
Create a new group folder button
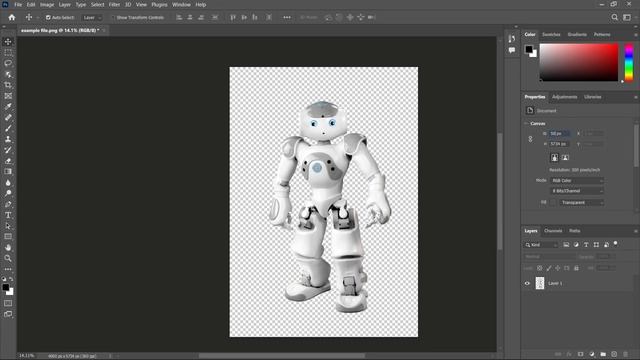tap(603, 354)
